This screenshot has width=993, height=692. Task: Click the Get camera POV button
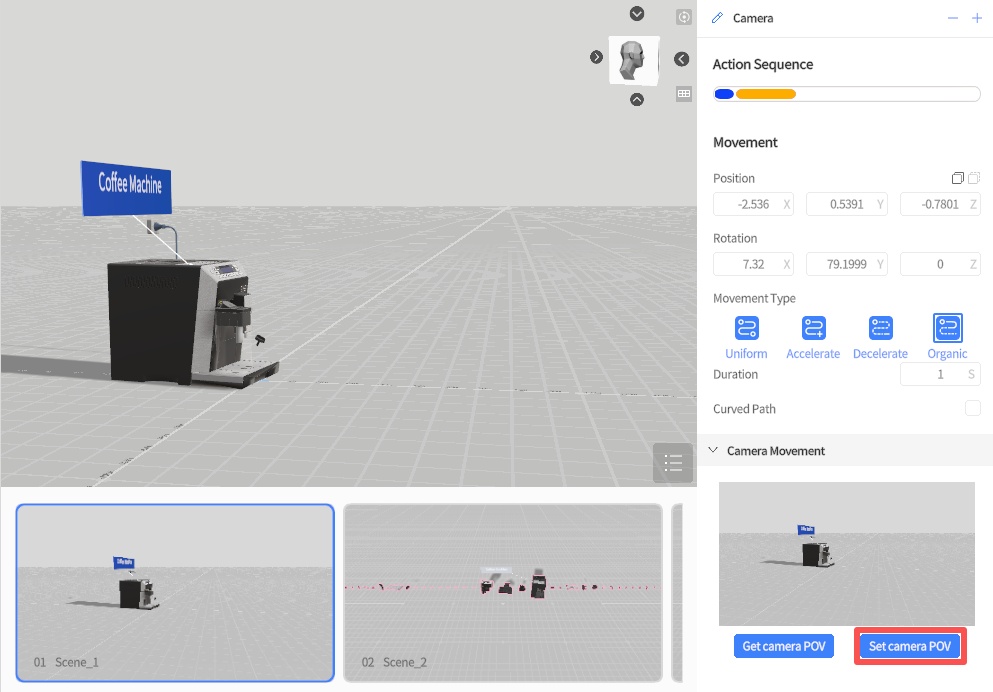[x=784, y=646]
